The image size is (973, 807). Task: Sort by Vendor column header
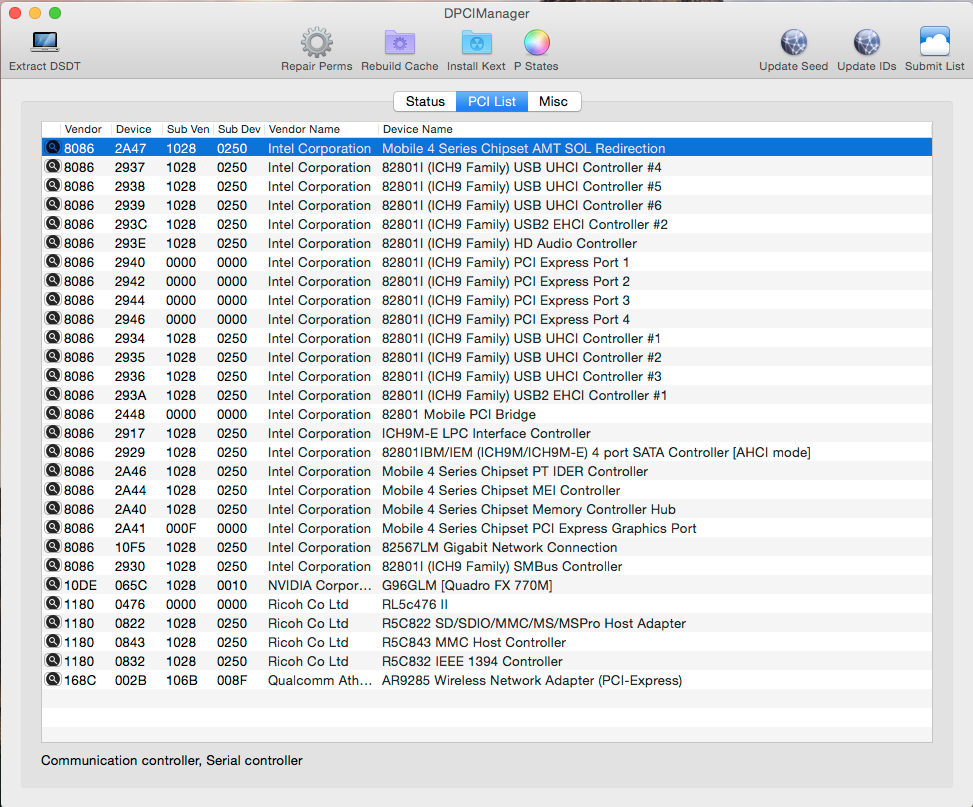point(83,129)
